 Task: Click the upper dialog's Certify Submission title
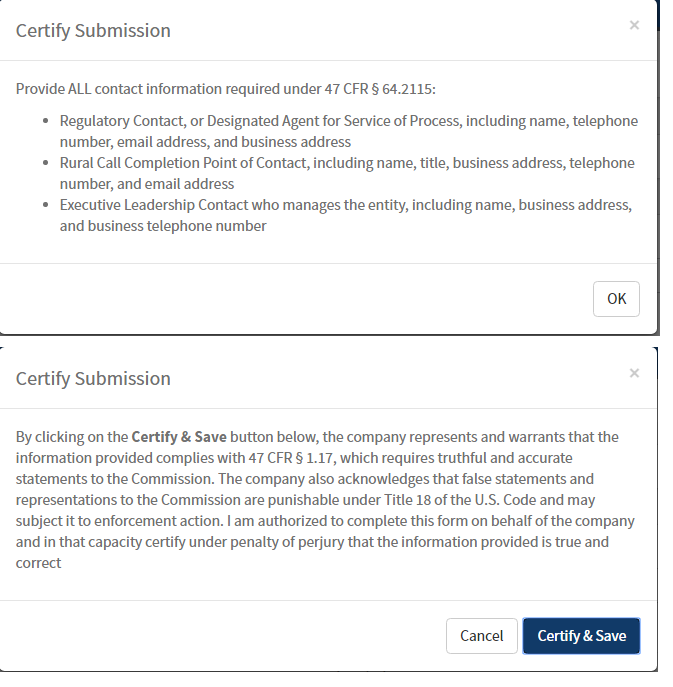(x=93, y=30)
